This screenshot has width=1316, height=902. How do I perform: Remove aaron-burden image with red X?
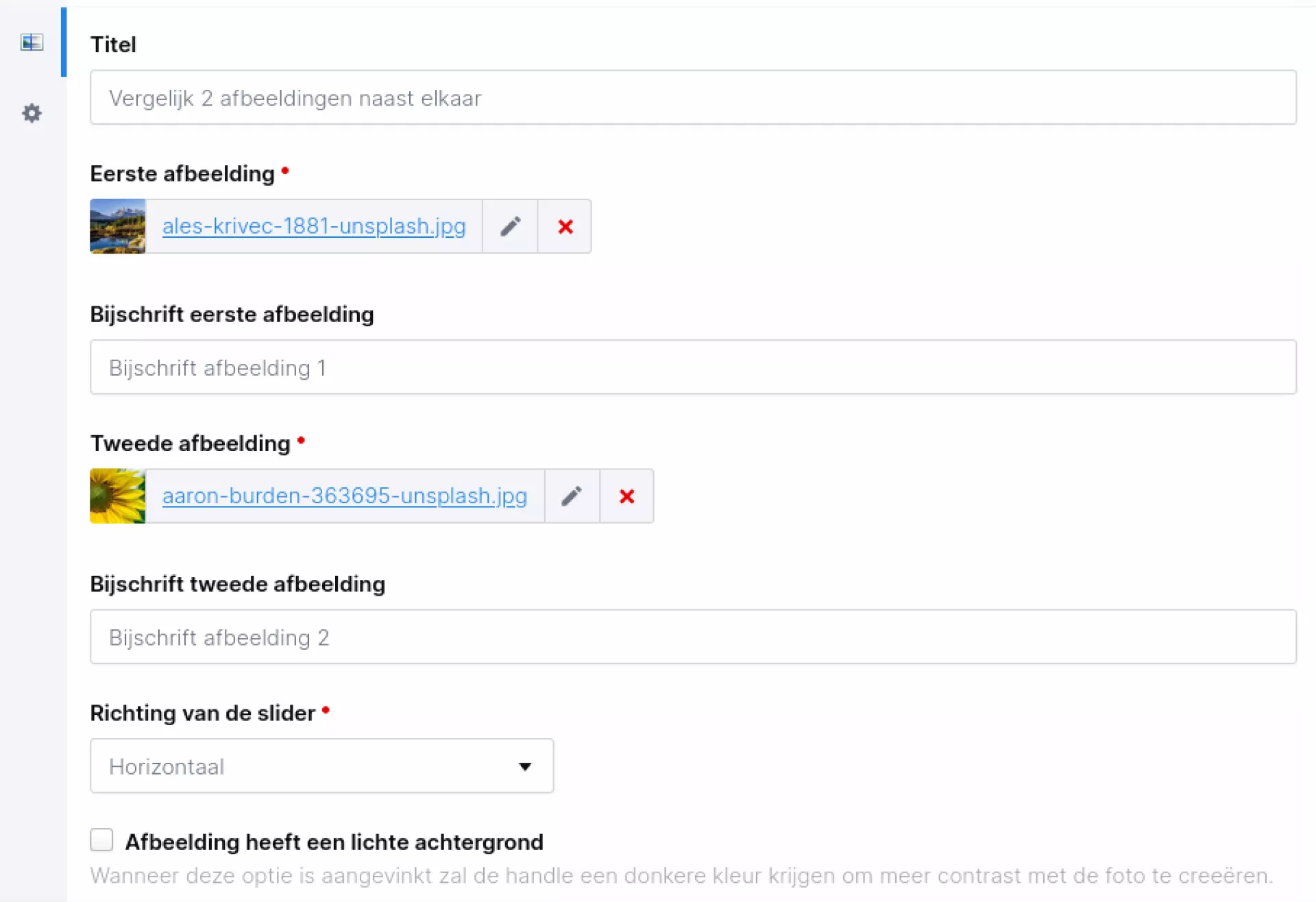click(x=626, y=496)
